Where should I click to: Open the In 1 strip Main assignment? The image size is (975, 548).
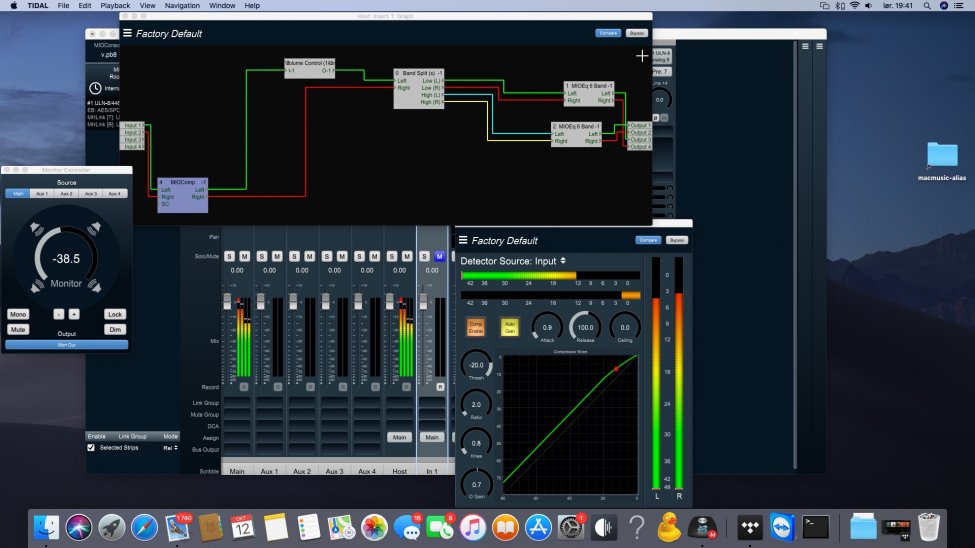[432, 437]
